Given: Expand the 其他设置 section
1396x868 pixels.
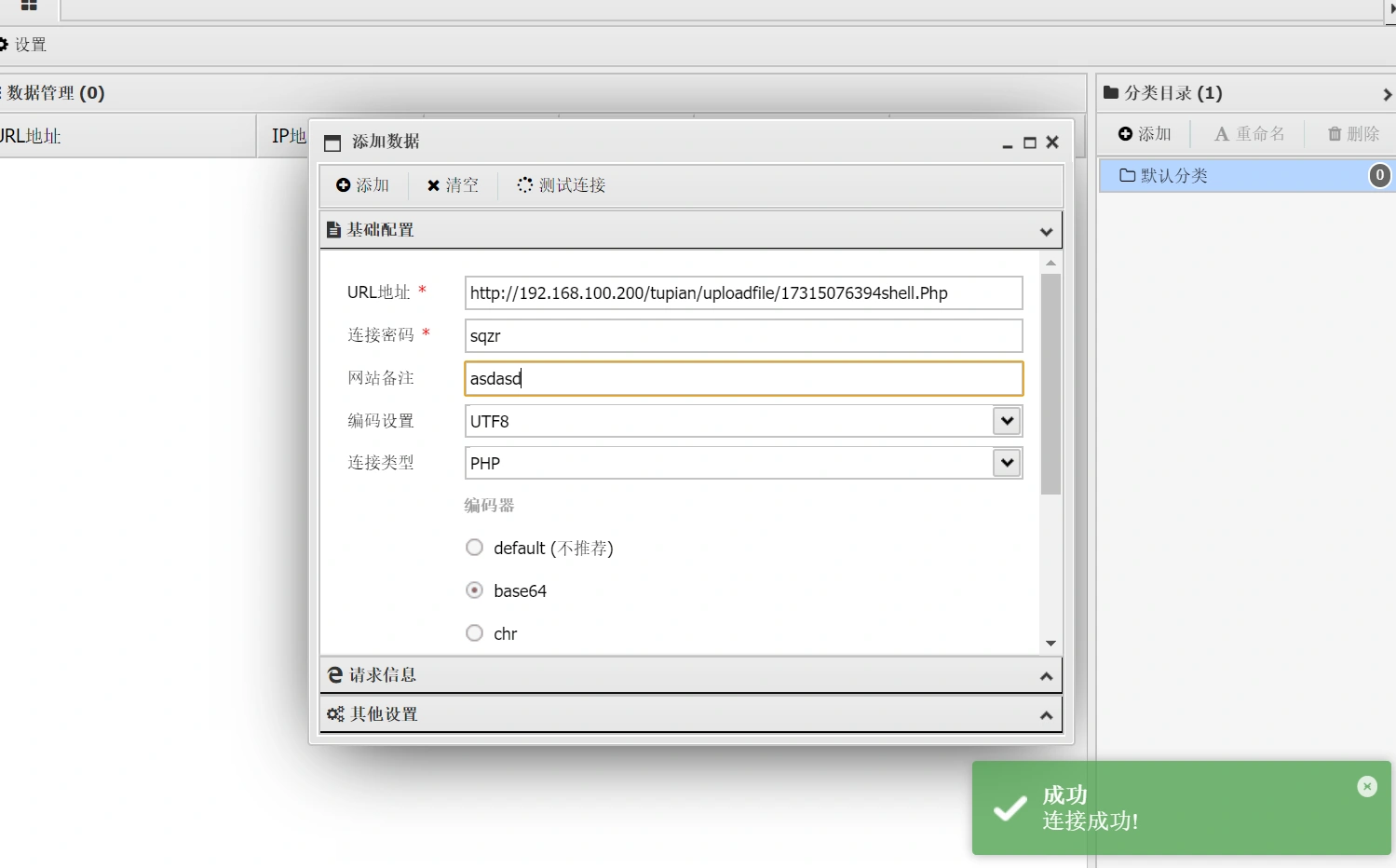Looking at the screenshot, I should coord(1046,715).
